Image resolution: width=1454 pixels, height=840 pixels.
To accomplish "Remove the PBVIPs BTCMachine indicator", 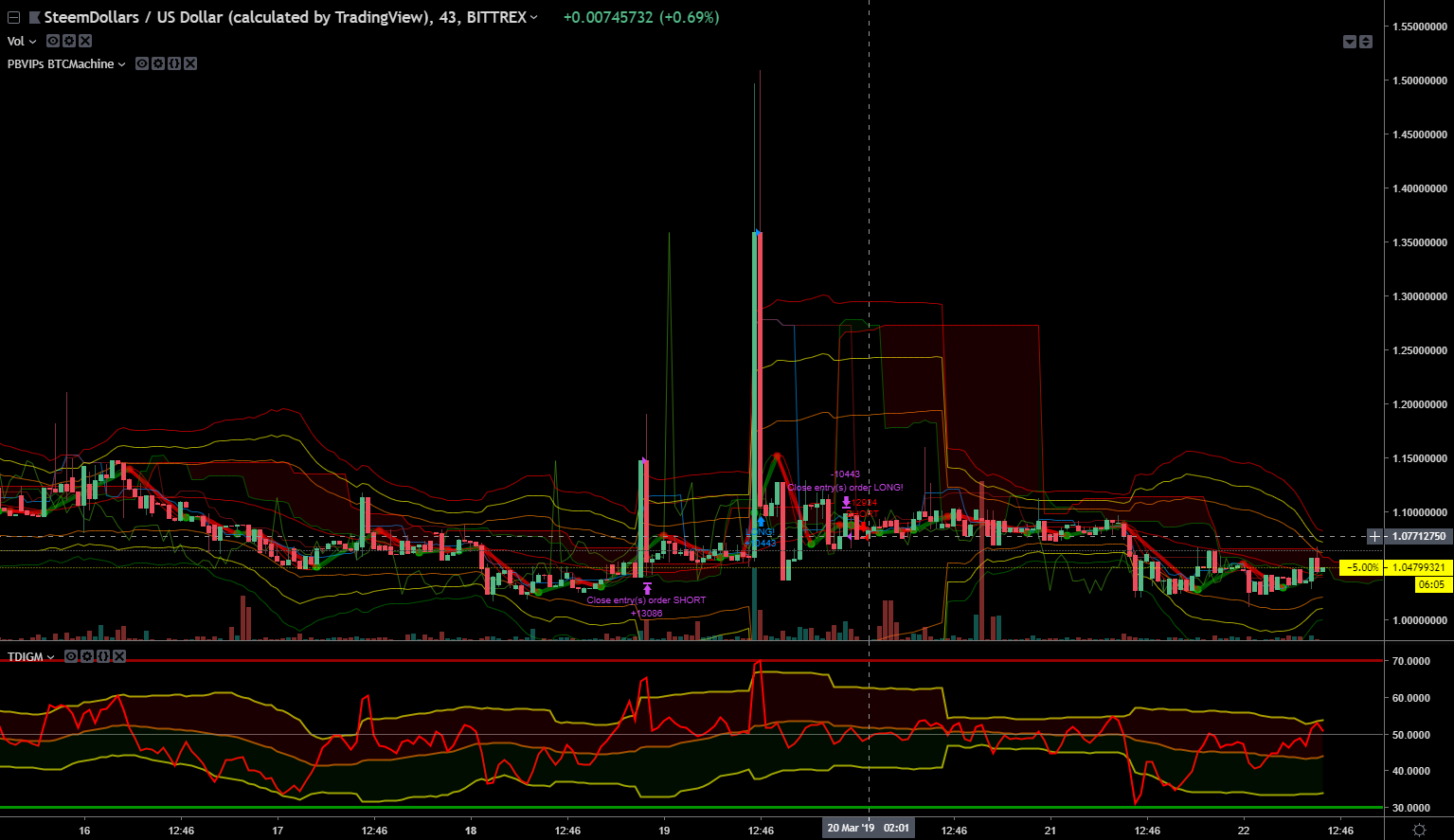I will pyautogui.click(x=190, y=64).
